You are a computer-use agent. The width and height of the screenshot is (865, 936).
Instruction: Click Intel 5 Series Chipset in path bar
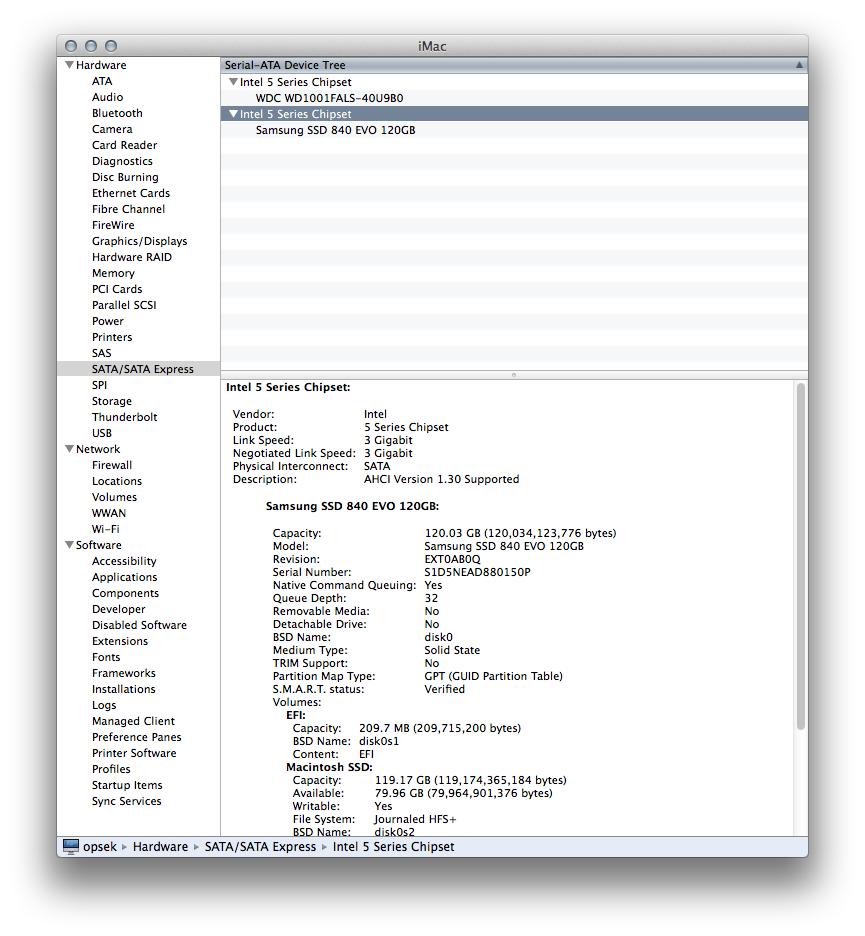pyautogui.click(x=393, y=846)
